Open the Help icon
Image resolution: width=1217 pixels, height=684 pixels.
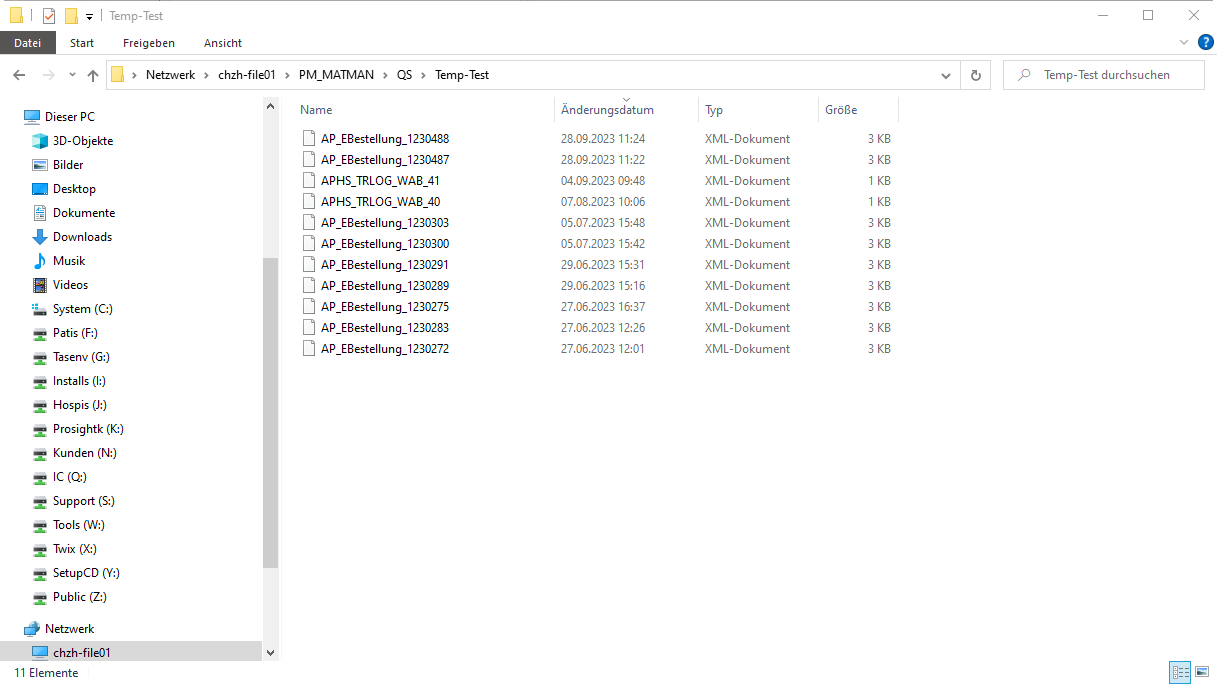(1205, 42)
